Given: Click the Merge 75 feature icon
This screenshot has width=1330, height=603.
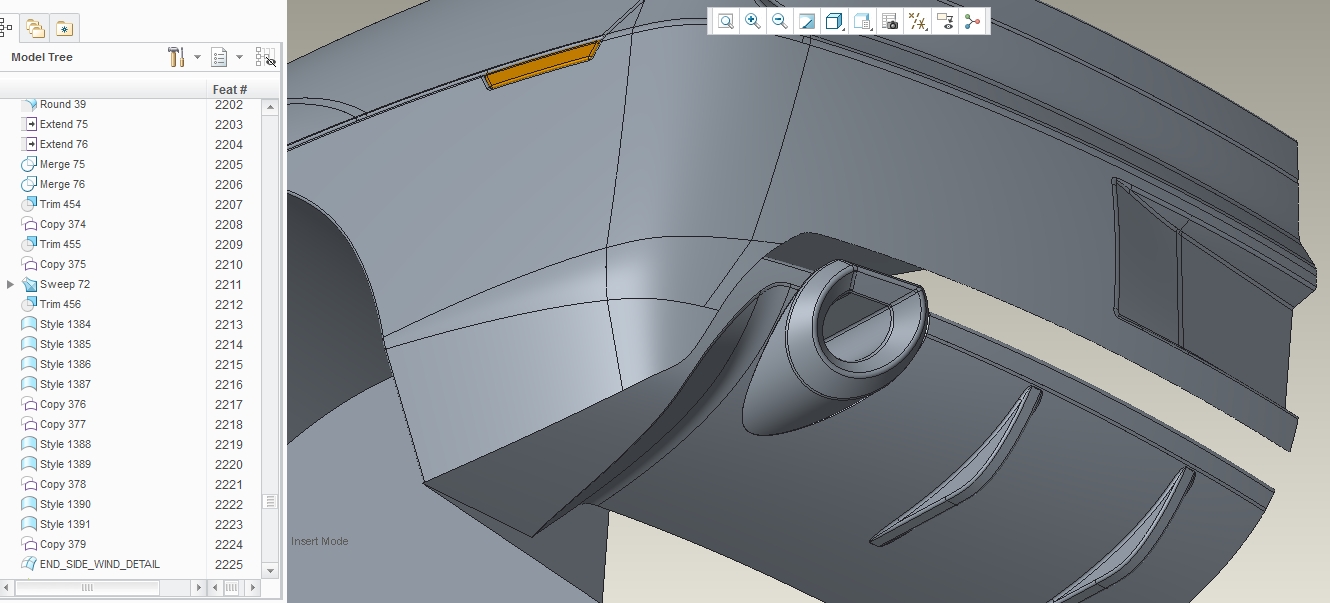Looking at the screenshot, I should point(29,164).
